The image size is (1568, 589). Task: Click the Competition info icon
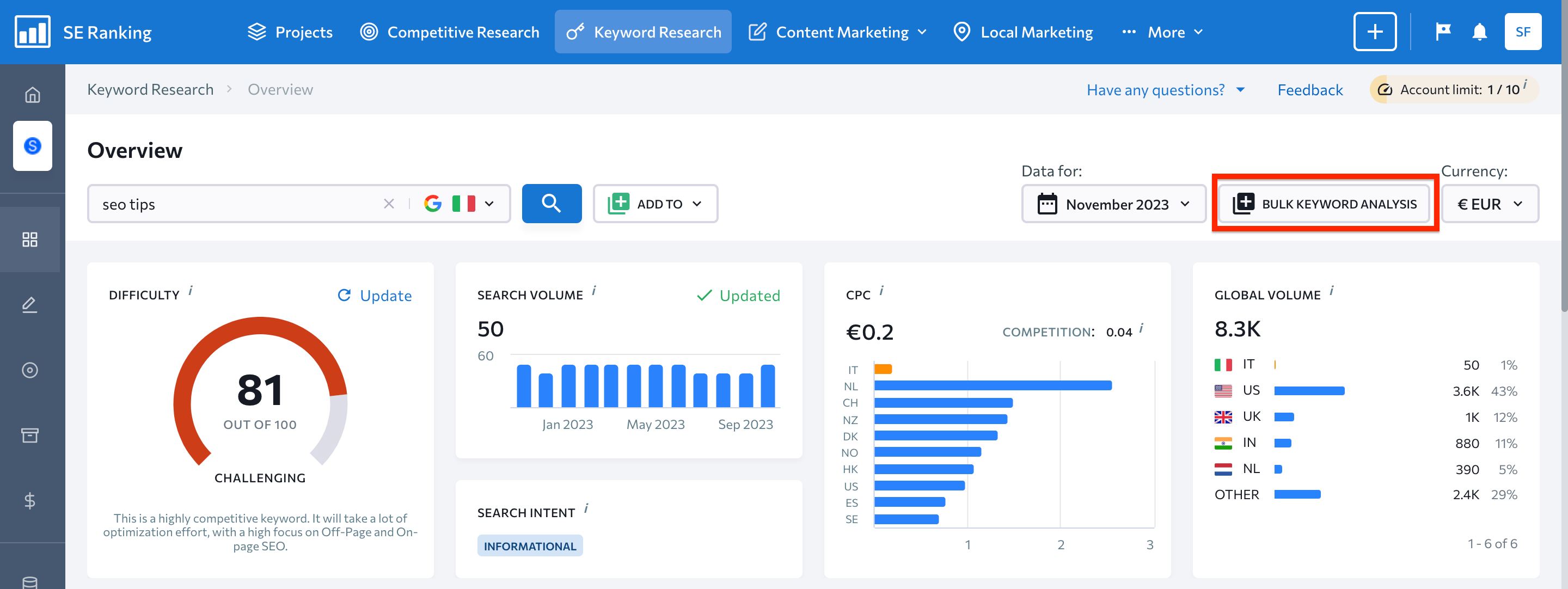pyautogui.click(x=1141, y=329)
